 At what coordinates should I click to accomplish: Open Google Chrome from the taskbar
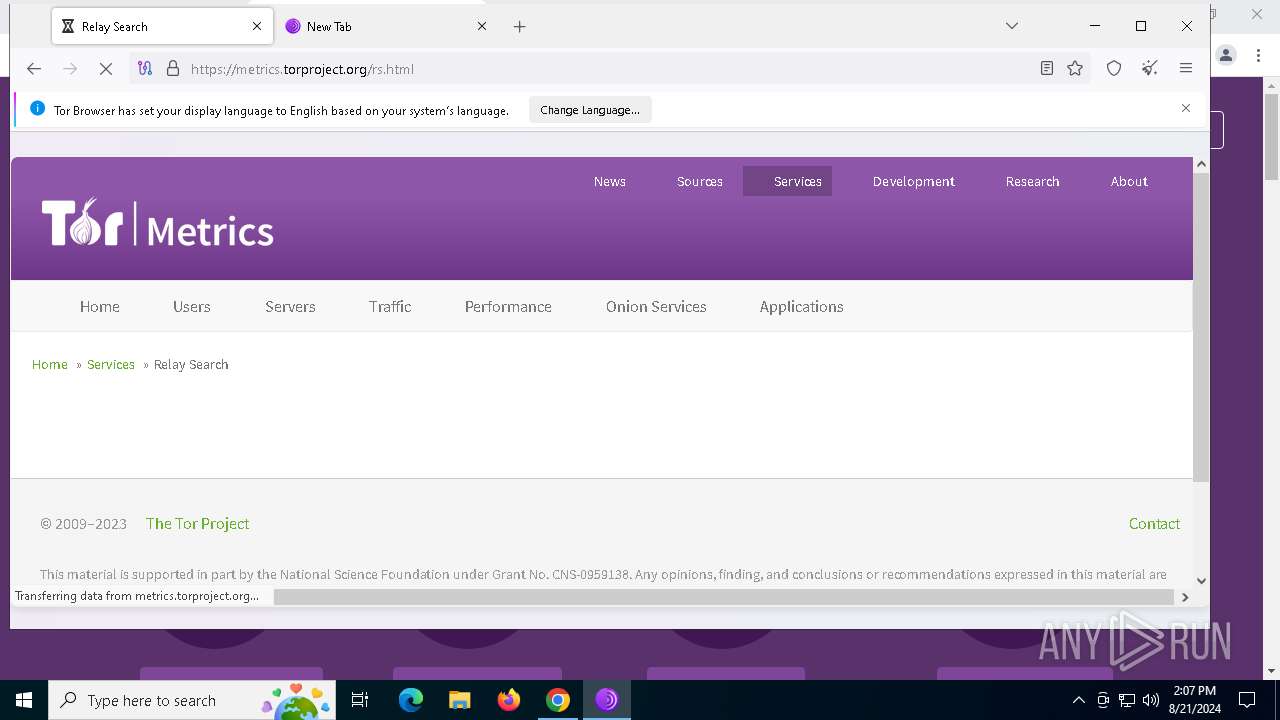tap(558, 700)
